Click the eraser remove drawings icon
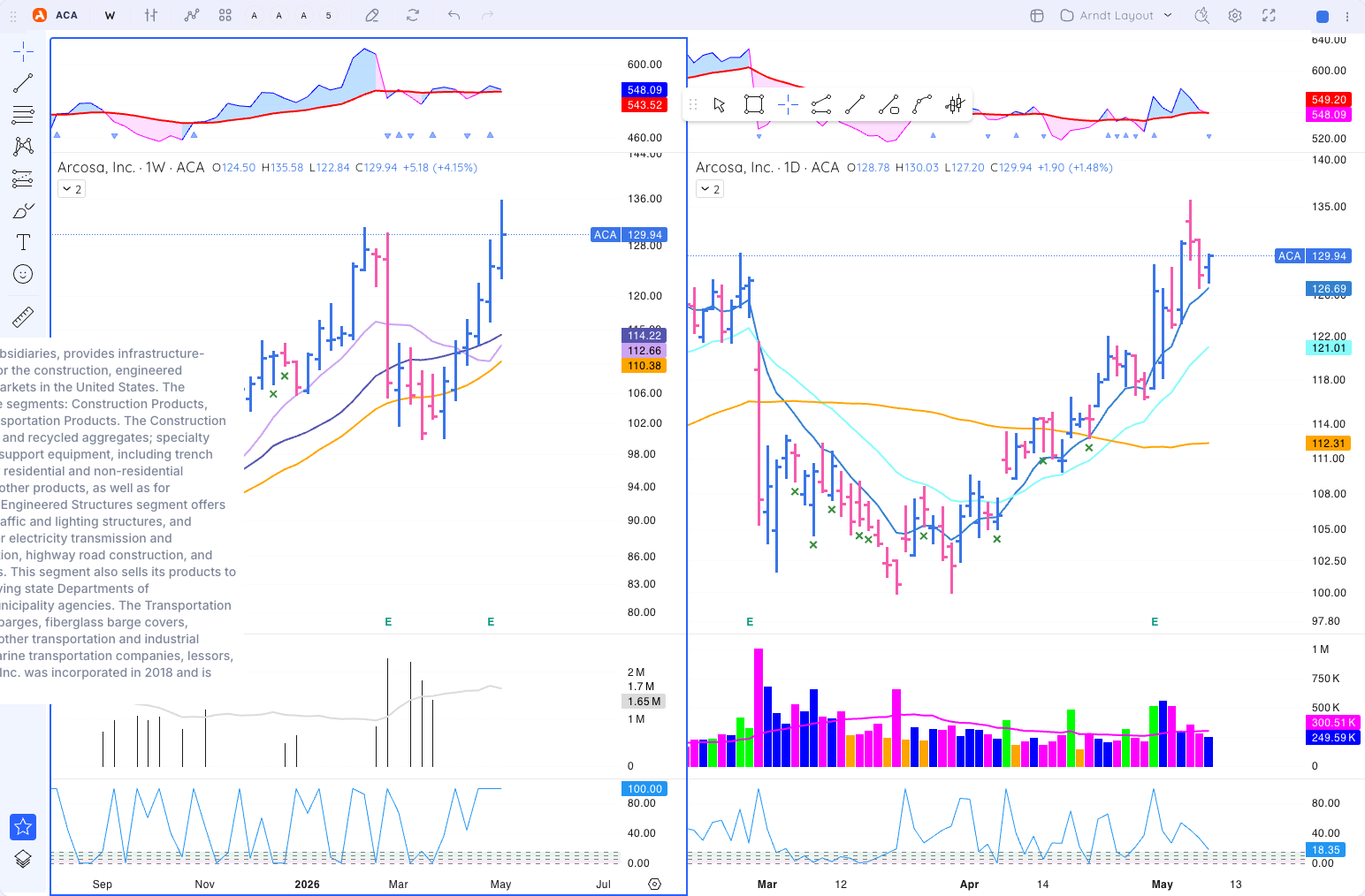Viewport: 1365px width, 896px height. click(x=372, y=15)
